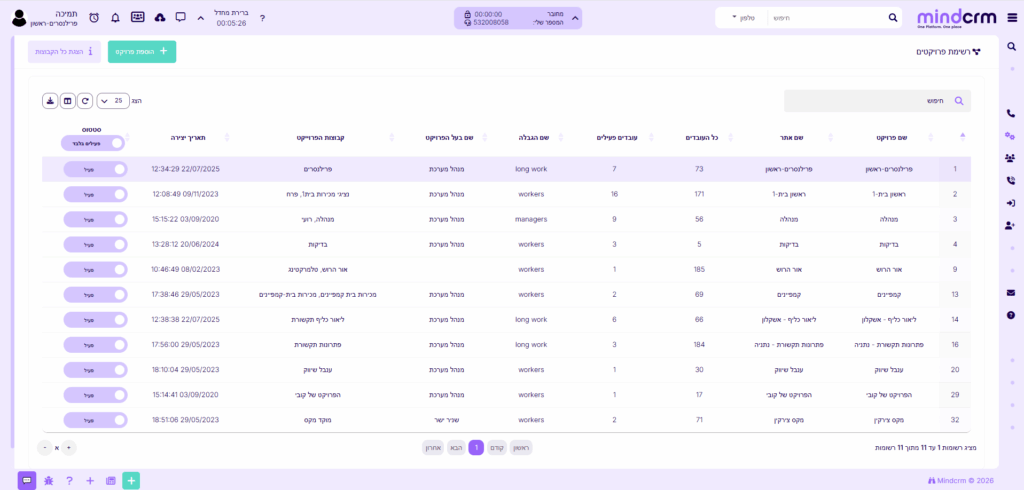Click the user avatar icon
This screenshot has height=490, width=1024.
[19, 18]
